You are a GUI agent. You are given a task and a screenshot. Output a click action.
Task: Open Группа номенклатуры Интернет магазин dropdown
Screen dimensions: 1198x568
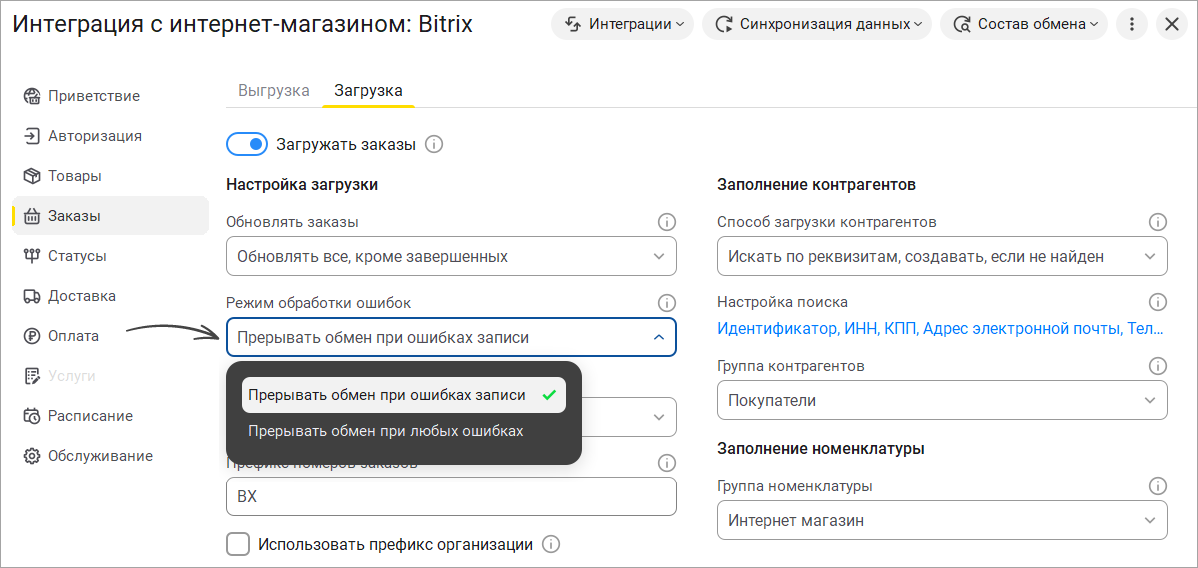[942, 521]
